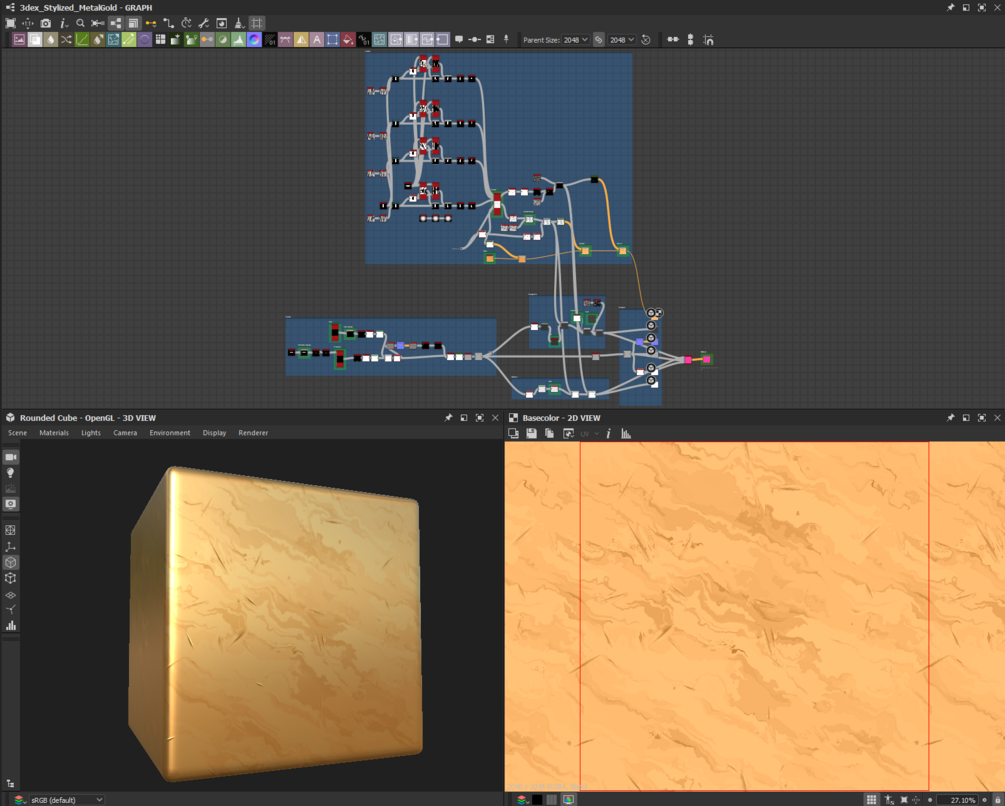Align nodes horizontally in graph toolbar

tap(673, 40)
